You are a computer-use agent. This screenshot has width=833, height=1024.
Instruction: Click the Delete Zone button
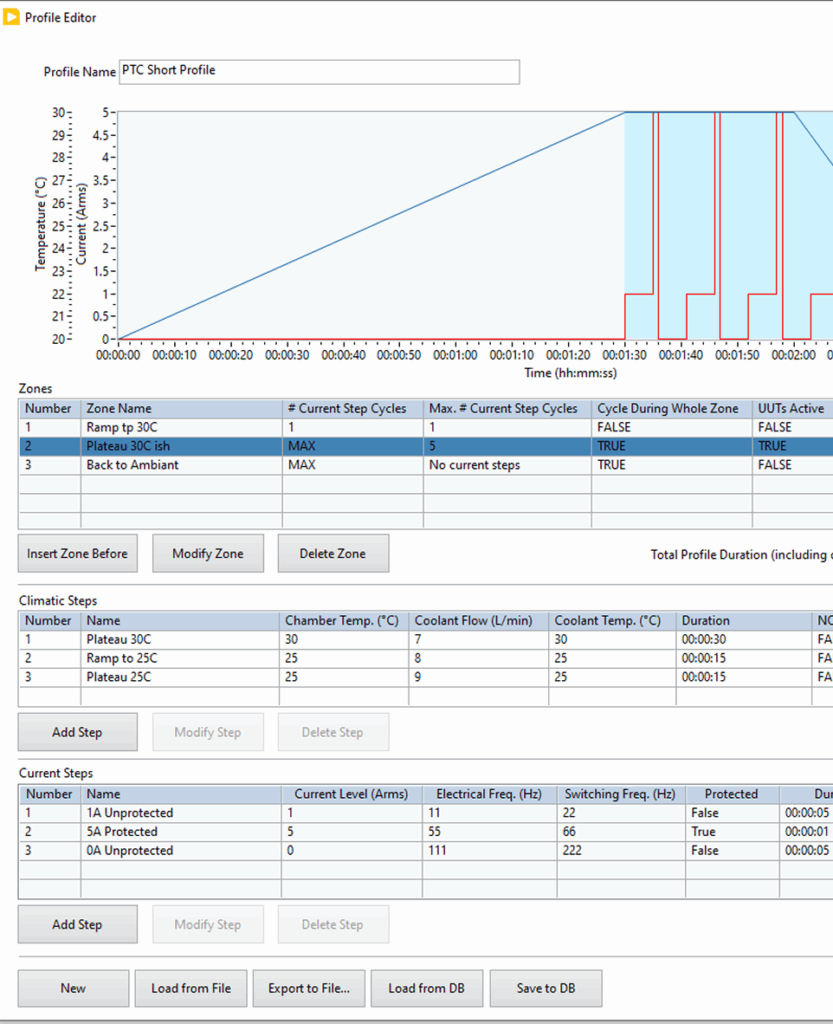point(332,554)
